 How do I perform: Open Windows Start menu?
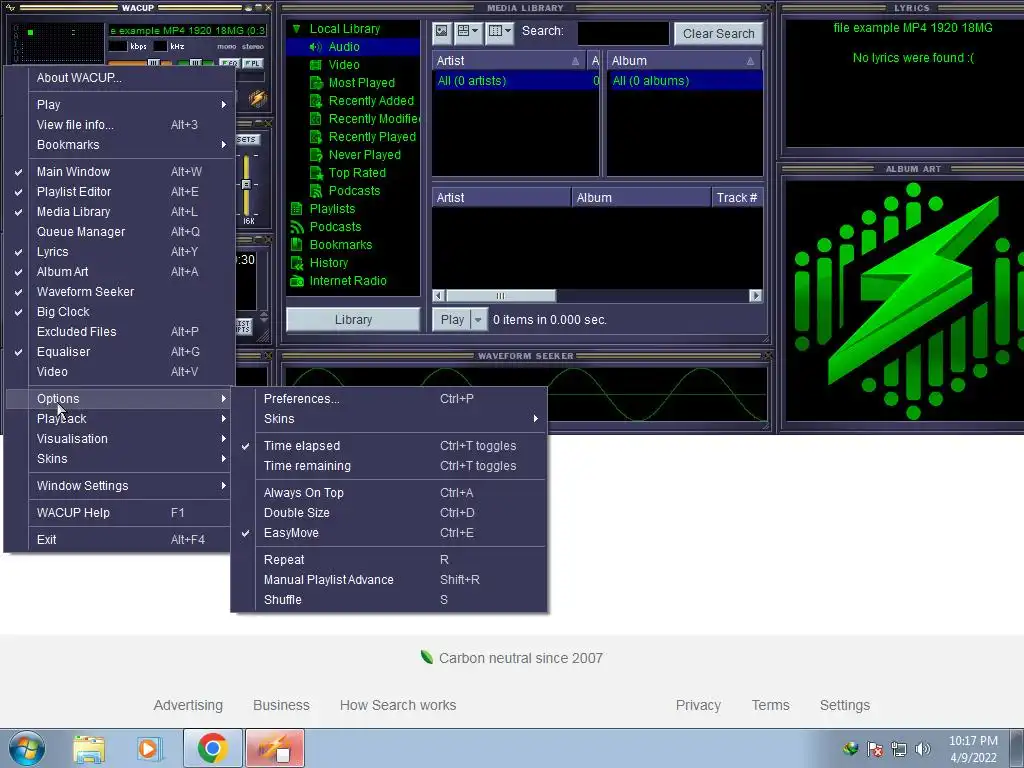27,748
